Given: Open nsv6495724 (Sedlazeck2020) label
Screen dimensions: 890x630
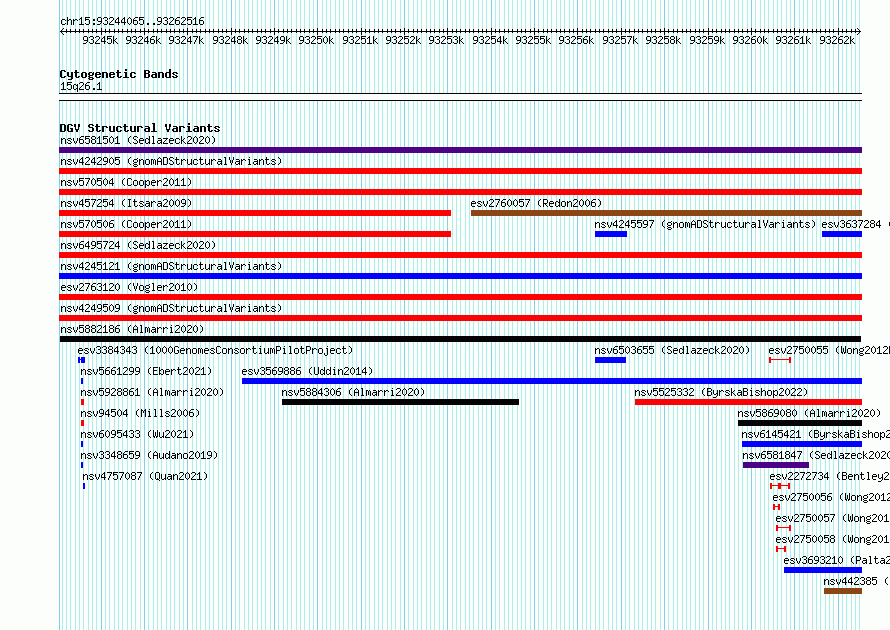Looking at the screenshot, I should coord(138,245).
